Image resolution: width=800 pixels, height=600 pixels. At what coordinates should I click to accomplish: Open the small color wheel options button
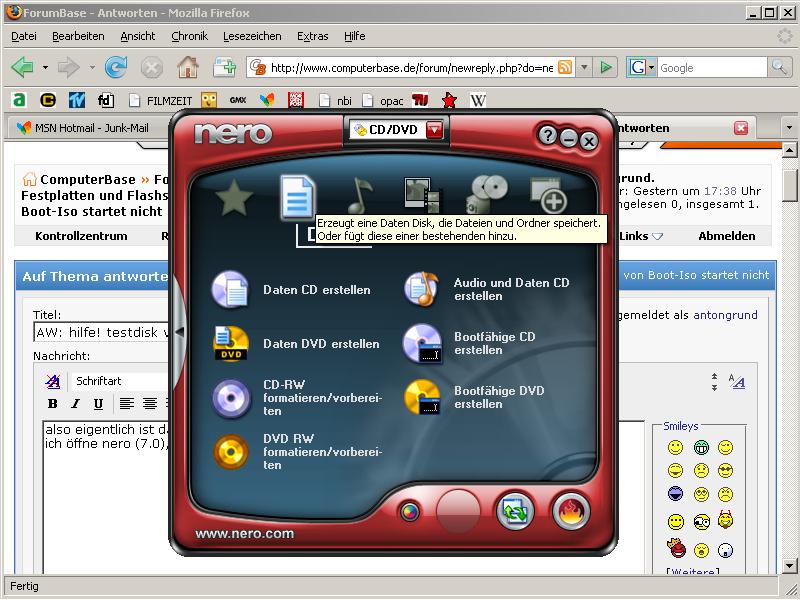(410, 512)
